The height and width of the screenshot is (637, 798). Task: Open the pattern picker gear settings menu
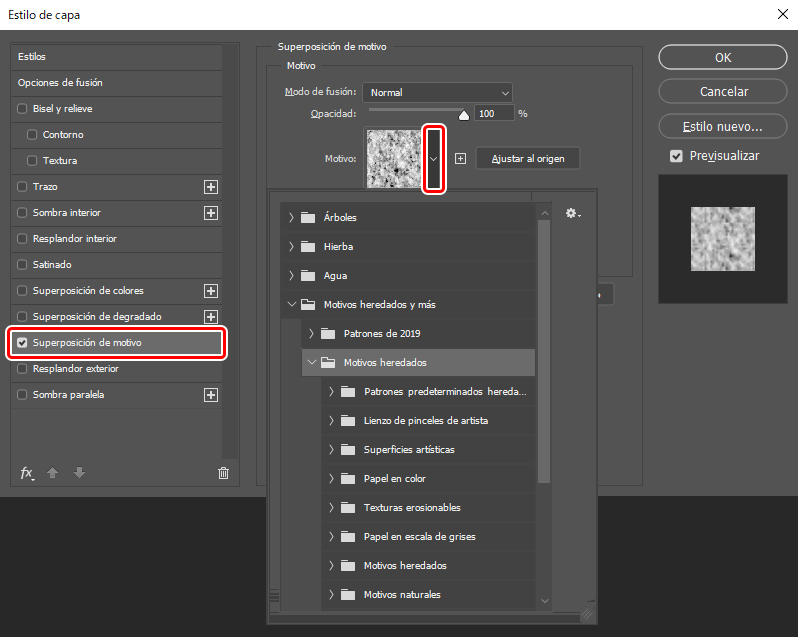pos(572,213)
